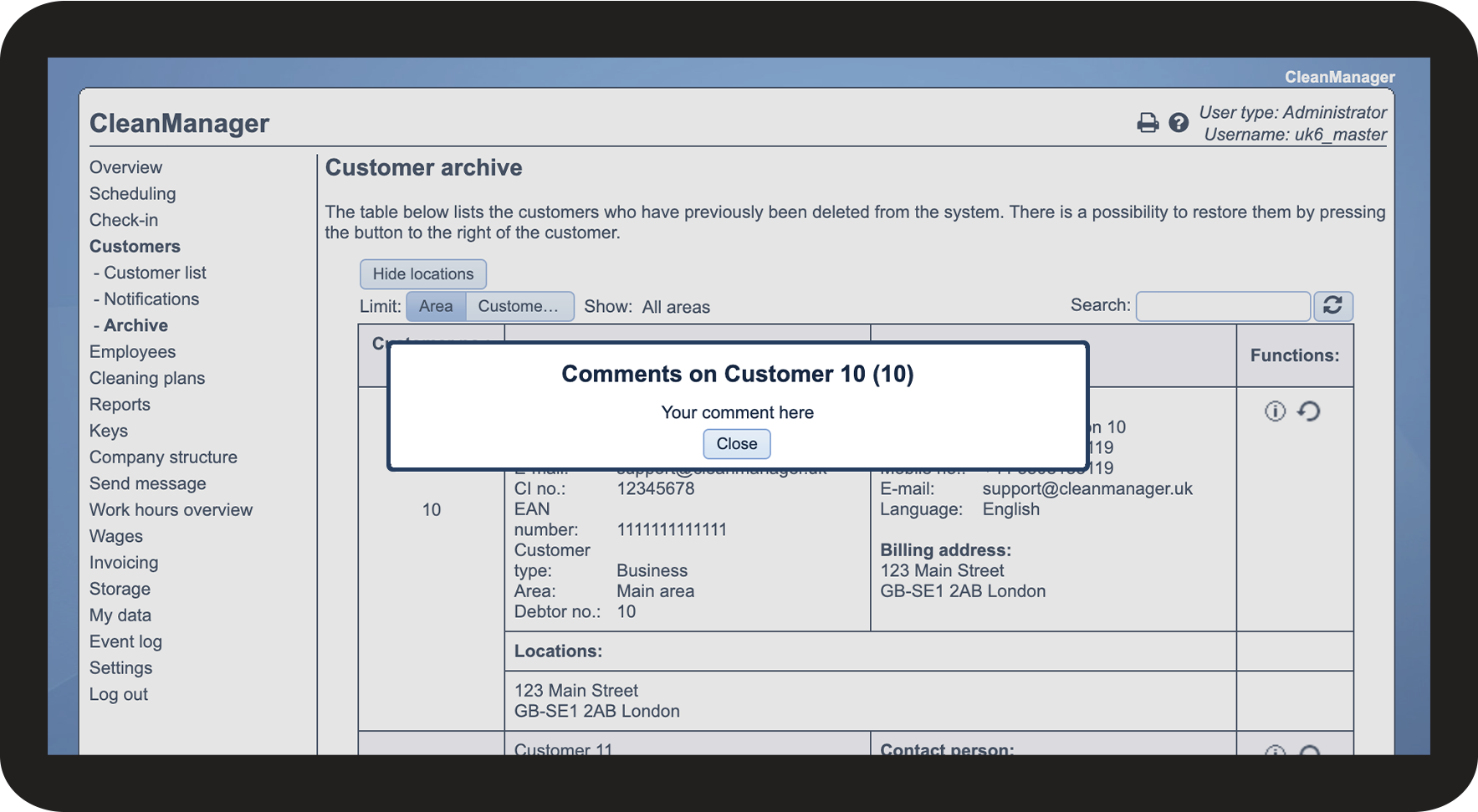Viewport: 1478px width, 812px height.
Task: Navigate to Scheduling
Action: point(132,194)
